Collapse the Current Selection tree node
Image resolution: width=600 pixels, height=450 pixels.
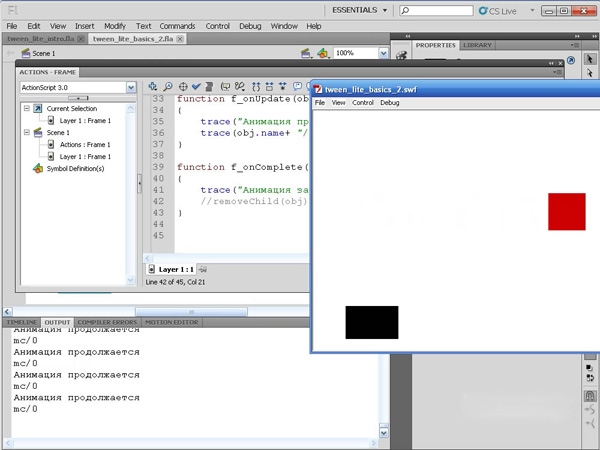(27, 108)
